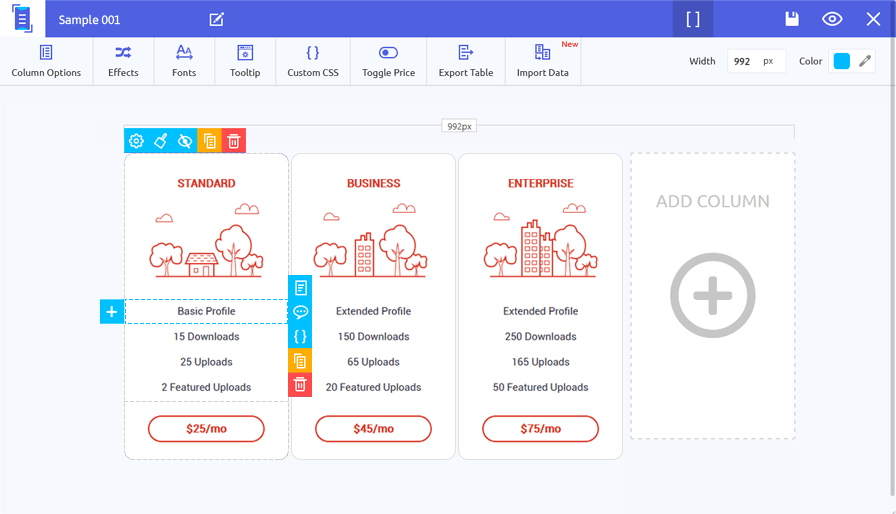The height and width of the screenshot is (514, 896).
Task: Open Toggle Price settings
Action: coord(388,61)
